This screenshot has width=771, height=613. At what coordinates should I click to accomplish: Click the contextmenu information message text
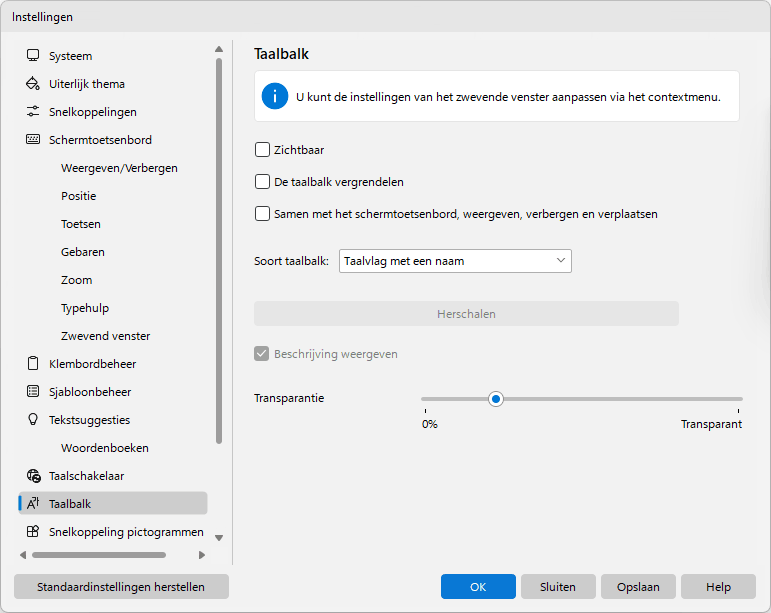(x=508, y=97)
